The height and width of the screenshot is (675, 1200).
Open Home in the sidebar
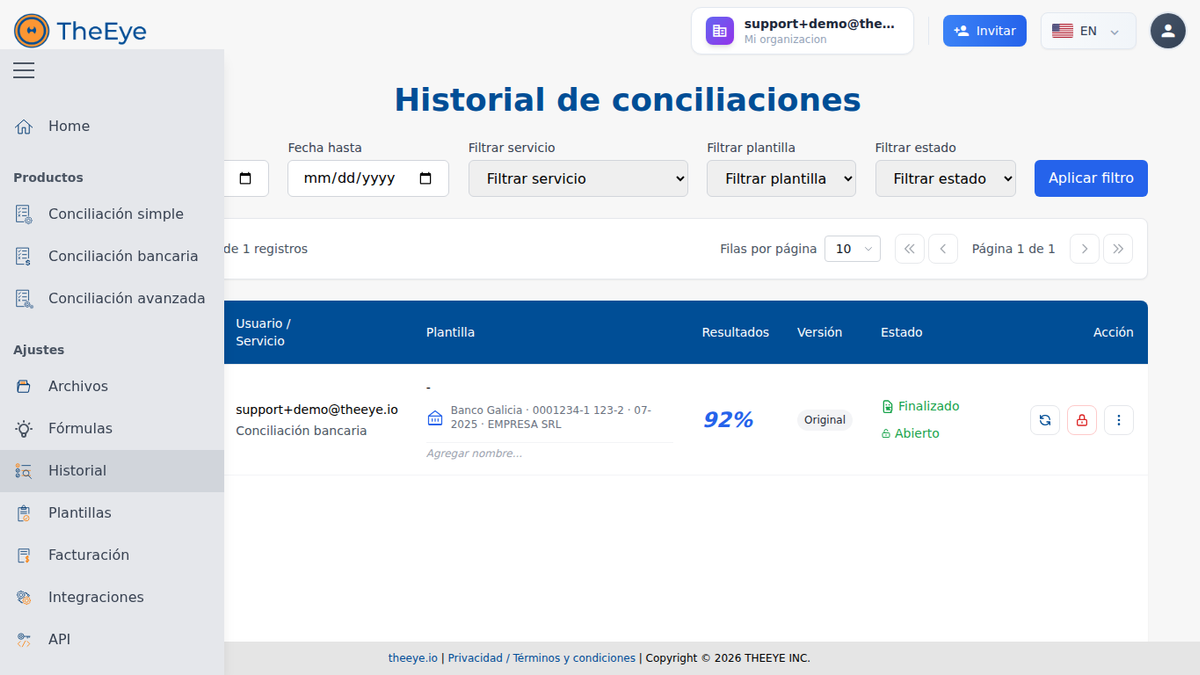pos(112,126)
